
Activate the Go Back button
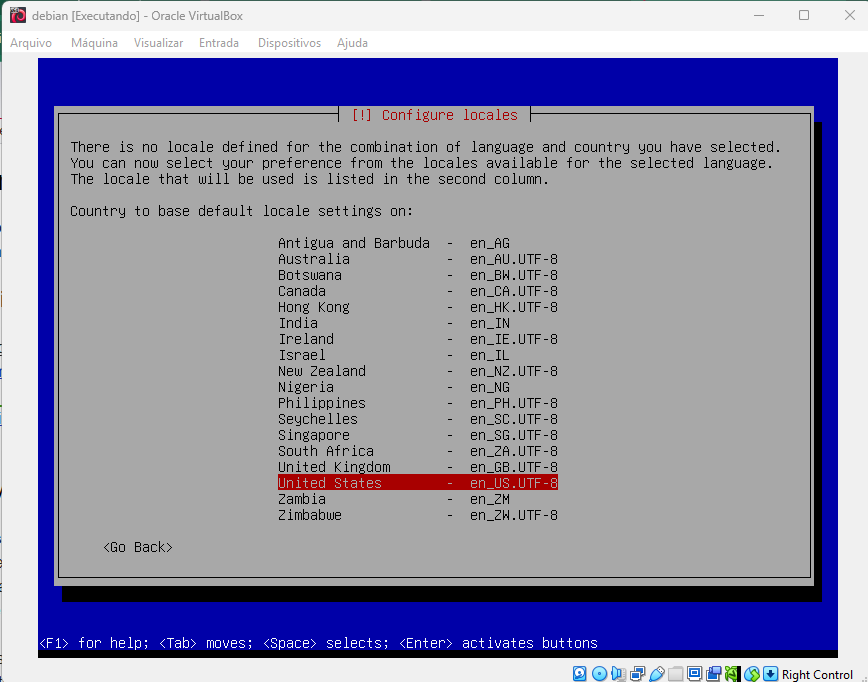click(138, 547)
